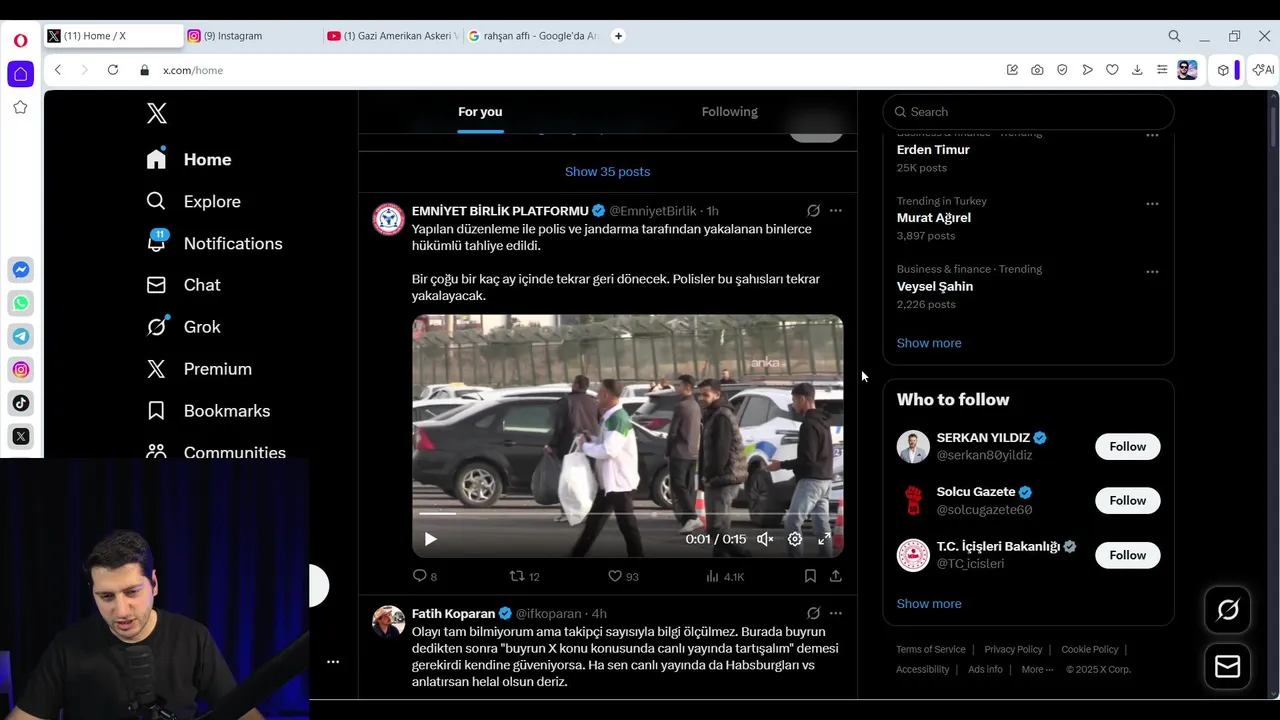
Task: Switch to the For you tab
Action: [x=480, y=112]
